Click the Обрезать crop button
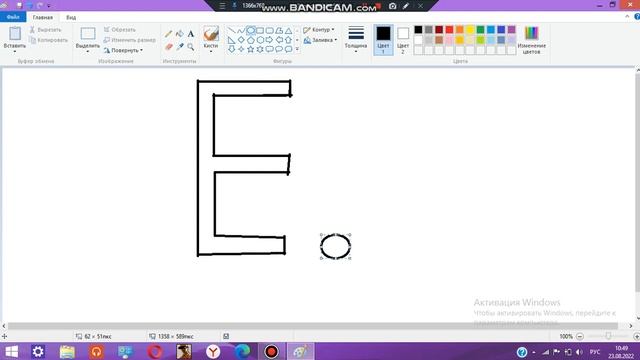The image size is (640, 360). pyautogui.click(x=120, y=29)
